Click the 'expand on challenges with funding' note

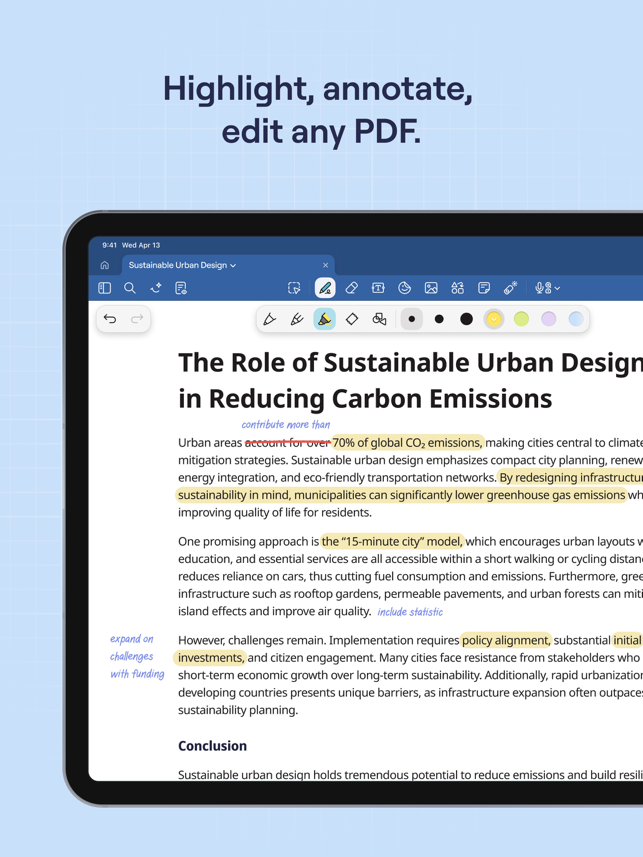[x=137, y=656]
